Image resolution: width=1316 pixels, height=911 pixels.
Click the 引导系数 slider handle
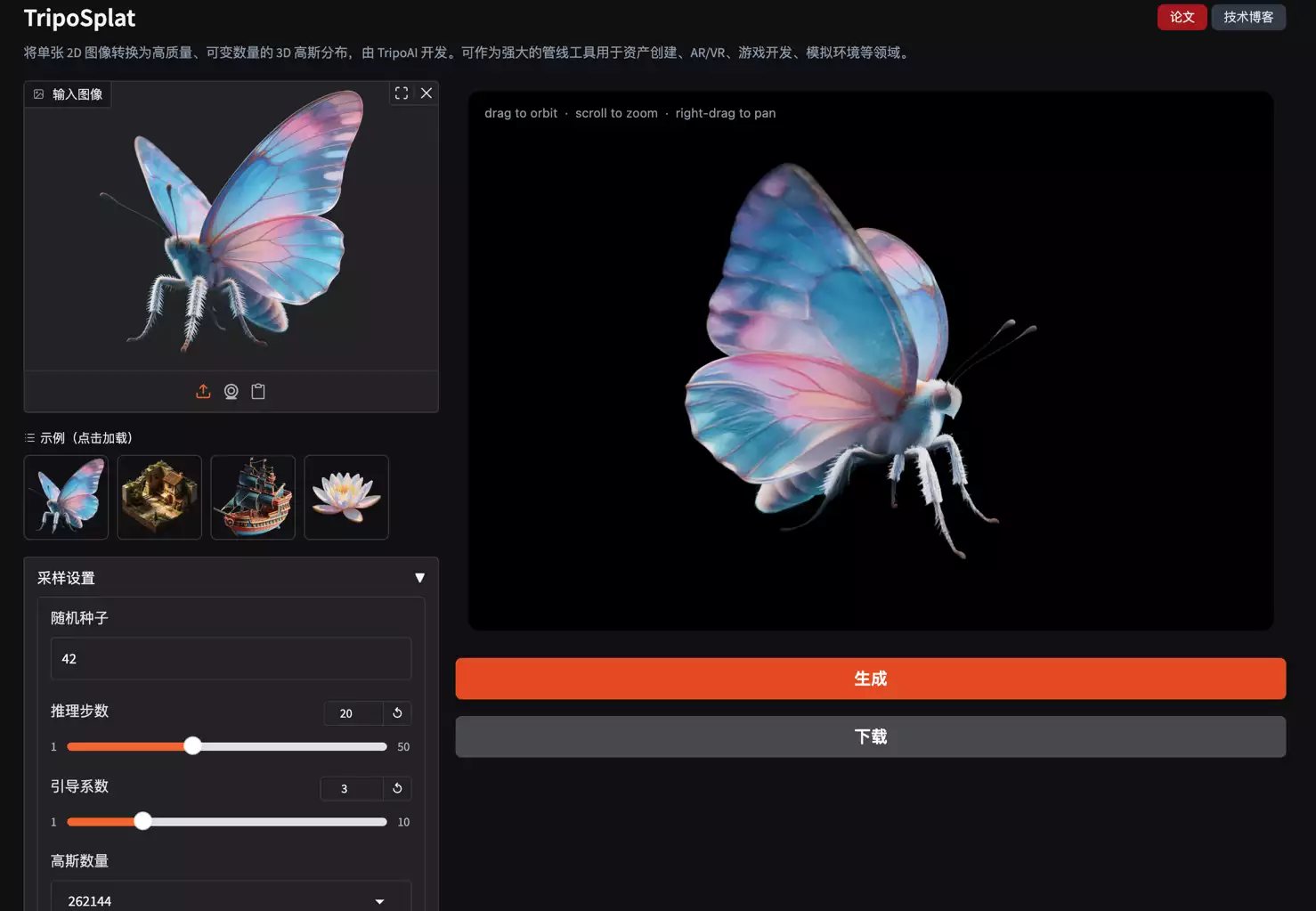pos(142,821)
